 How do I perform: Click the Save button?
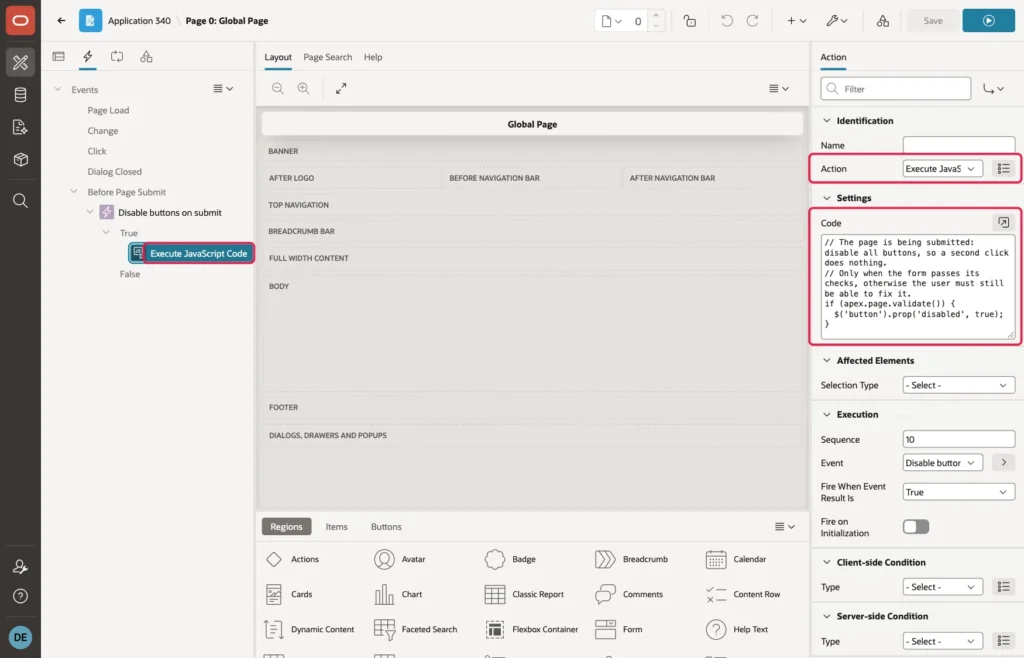click(933, 21)
